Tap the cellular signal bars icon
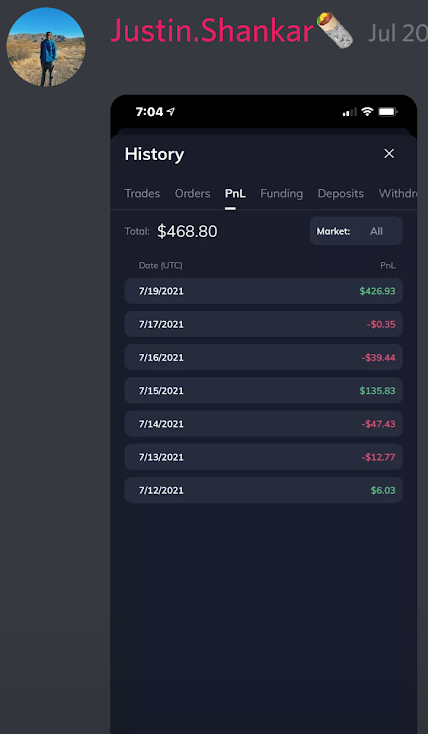The image size is (428, 734). click(x=349, y=112)
